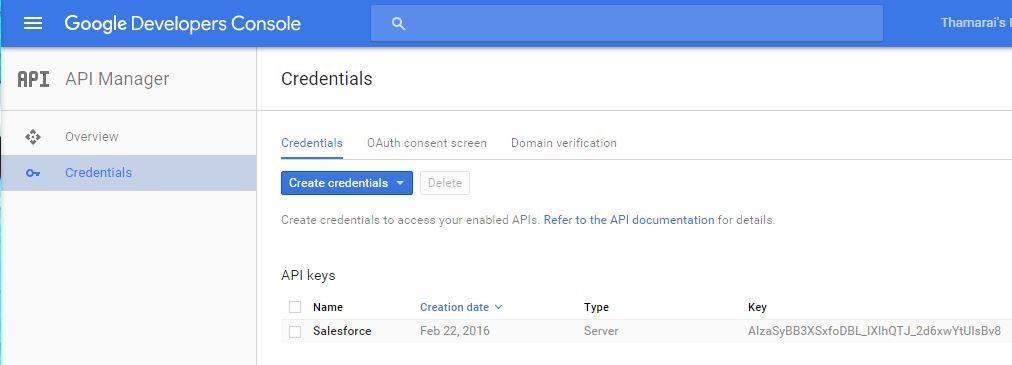The image size is (1012, 365).
Task: Click the Feb 22, 2016 date cell
Action: 454,331
